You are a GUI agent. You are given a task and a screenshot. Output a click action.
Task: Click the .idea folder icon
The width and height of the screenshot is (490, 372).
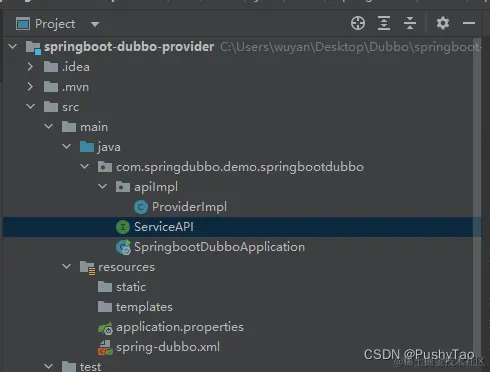coord(51,67)
